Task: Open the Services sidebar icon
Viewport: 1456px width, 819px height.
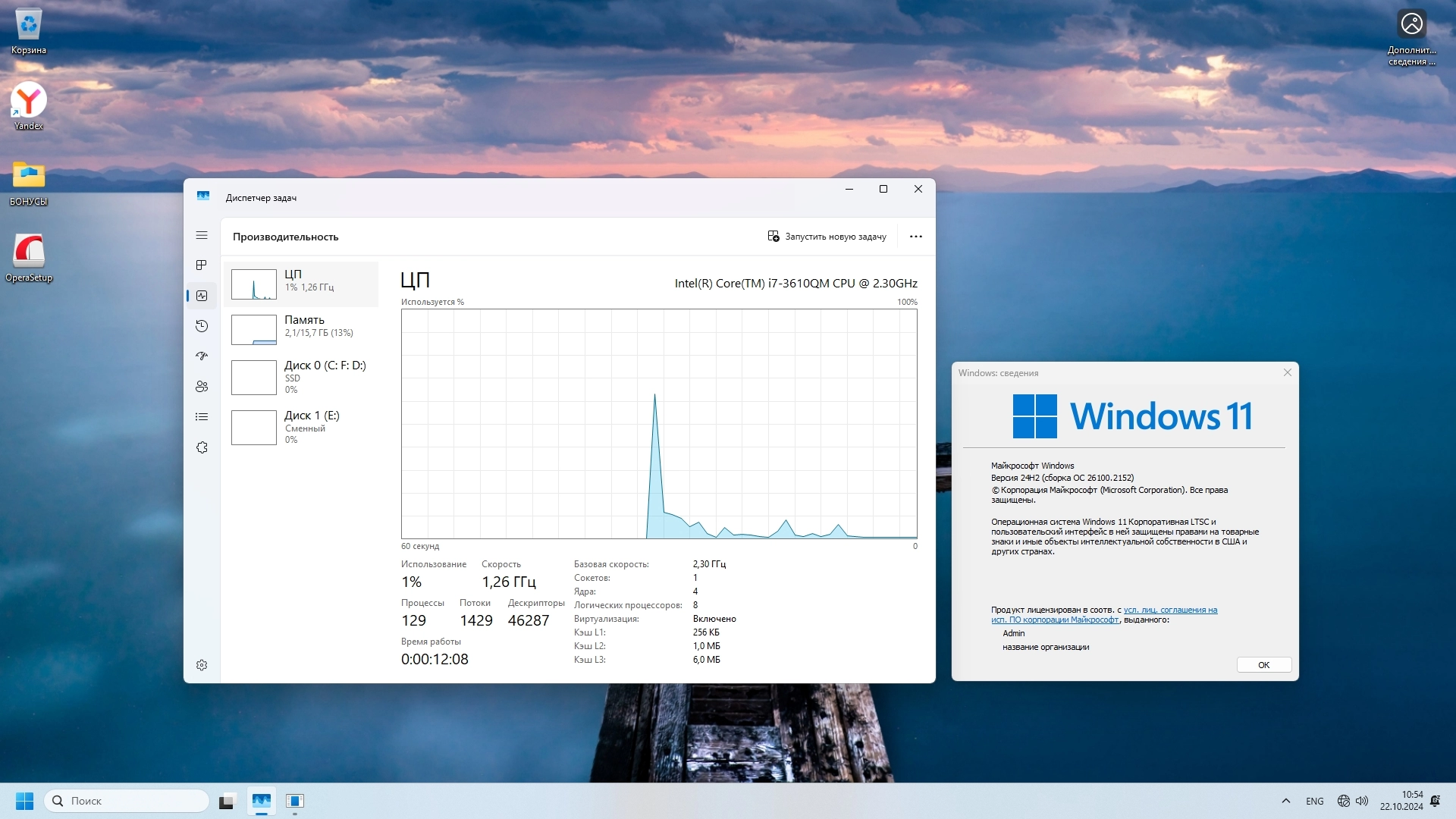Action: click(x=202, y=447)
